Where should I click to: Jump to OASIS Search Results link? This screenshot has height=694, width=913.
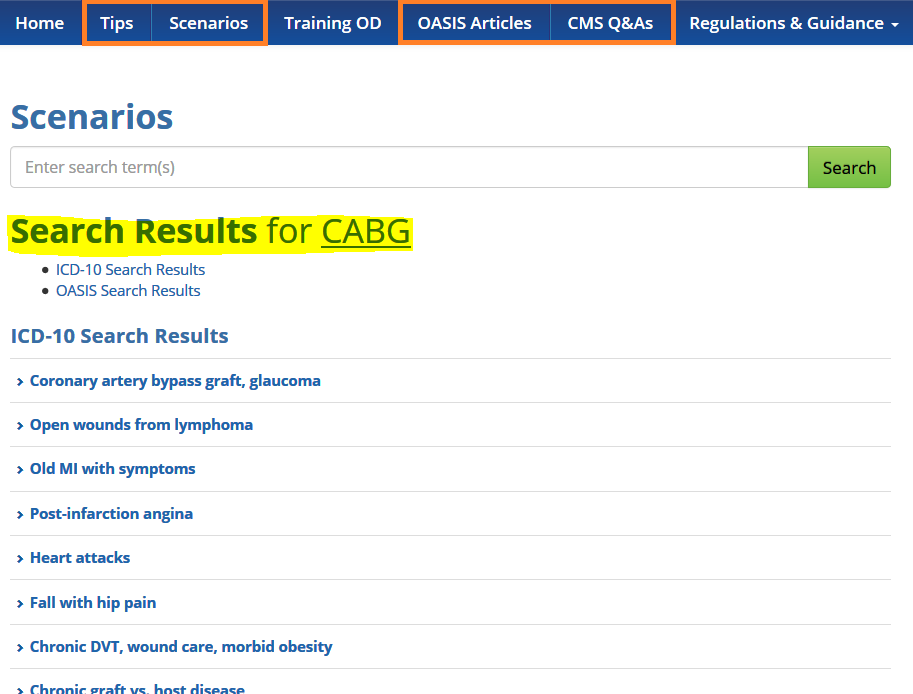128,291
